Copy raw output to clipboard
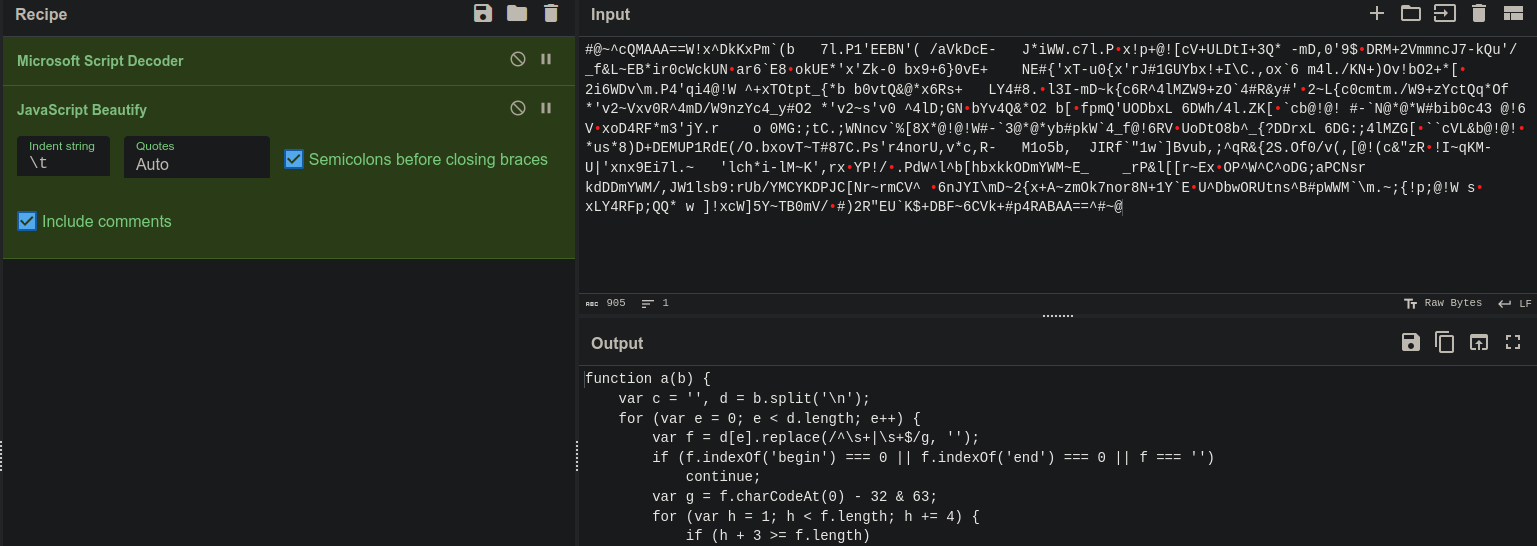1537x546 pixels. click(1444, 343)
